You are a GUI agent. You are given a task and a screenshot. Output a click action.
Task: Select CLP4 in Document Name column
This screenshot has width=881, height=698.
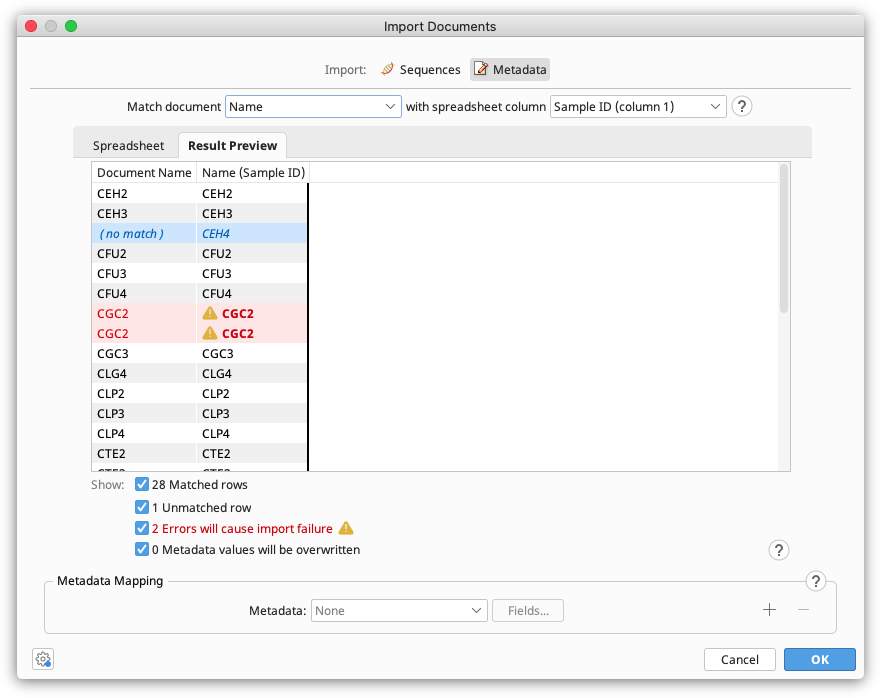pos(144,433)
